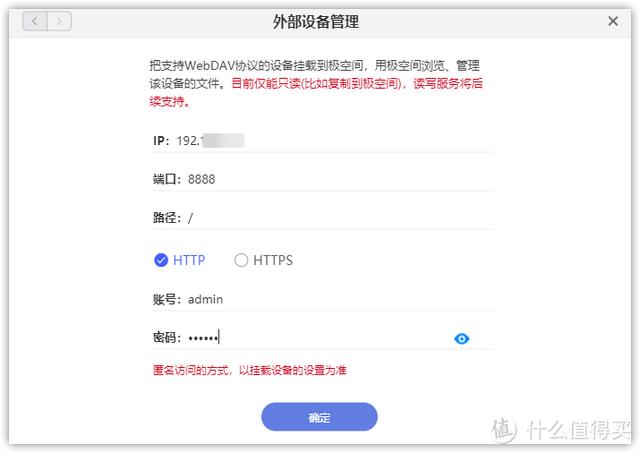Click the 账号 field containing admin
Image resolution: width=640 pixels, height=453 pixels.
pos(330,299)
